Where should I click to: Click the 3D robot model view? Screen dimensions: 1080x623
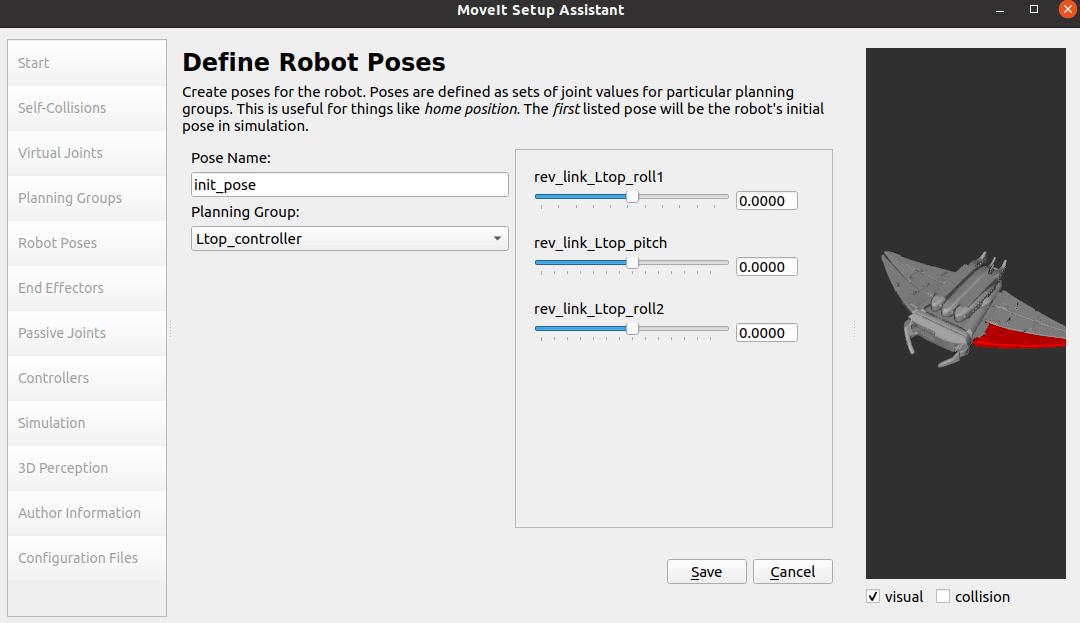coord(966,313)
